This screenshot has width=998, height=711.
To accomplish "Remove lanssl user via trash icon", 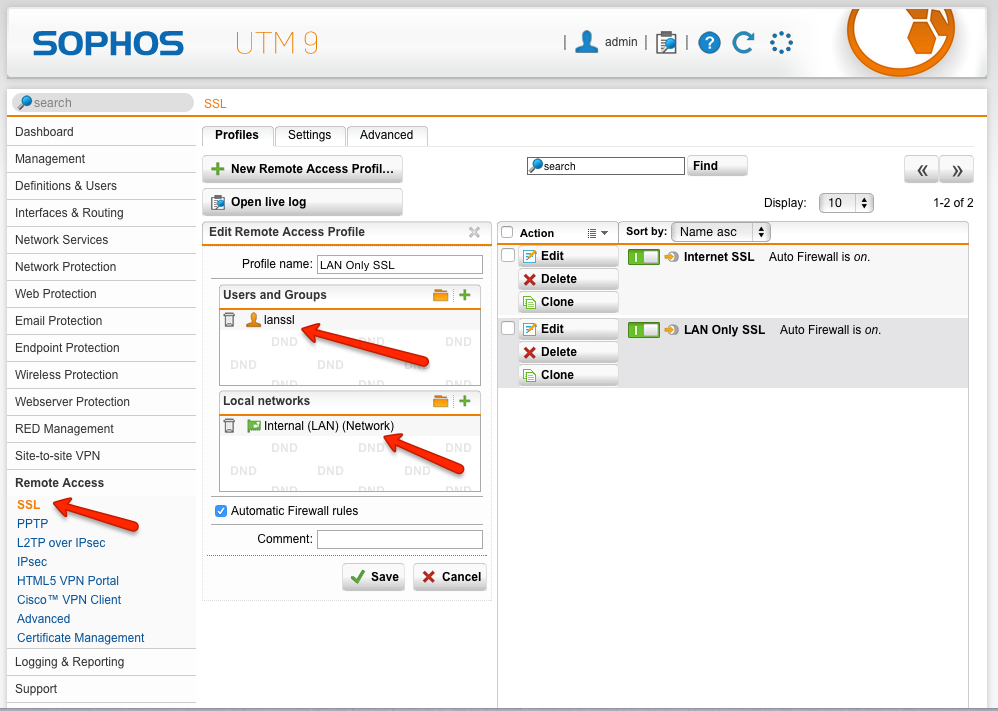I will coord(230,320).
